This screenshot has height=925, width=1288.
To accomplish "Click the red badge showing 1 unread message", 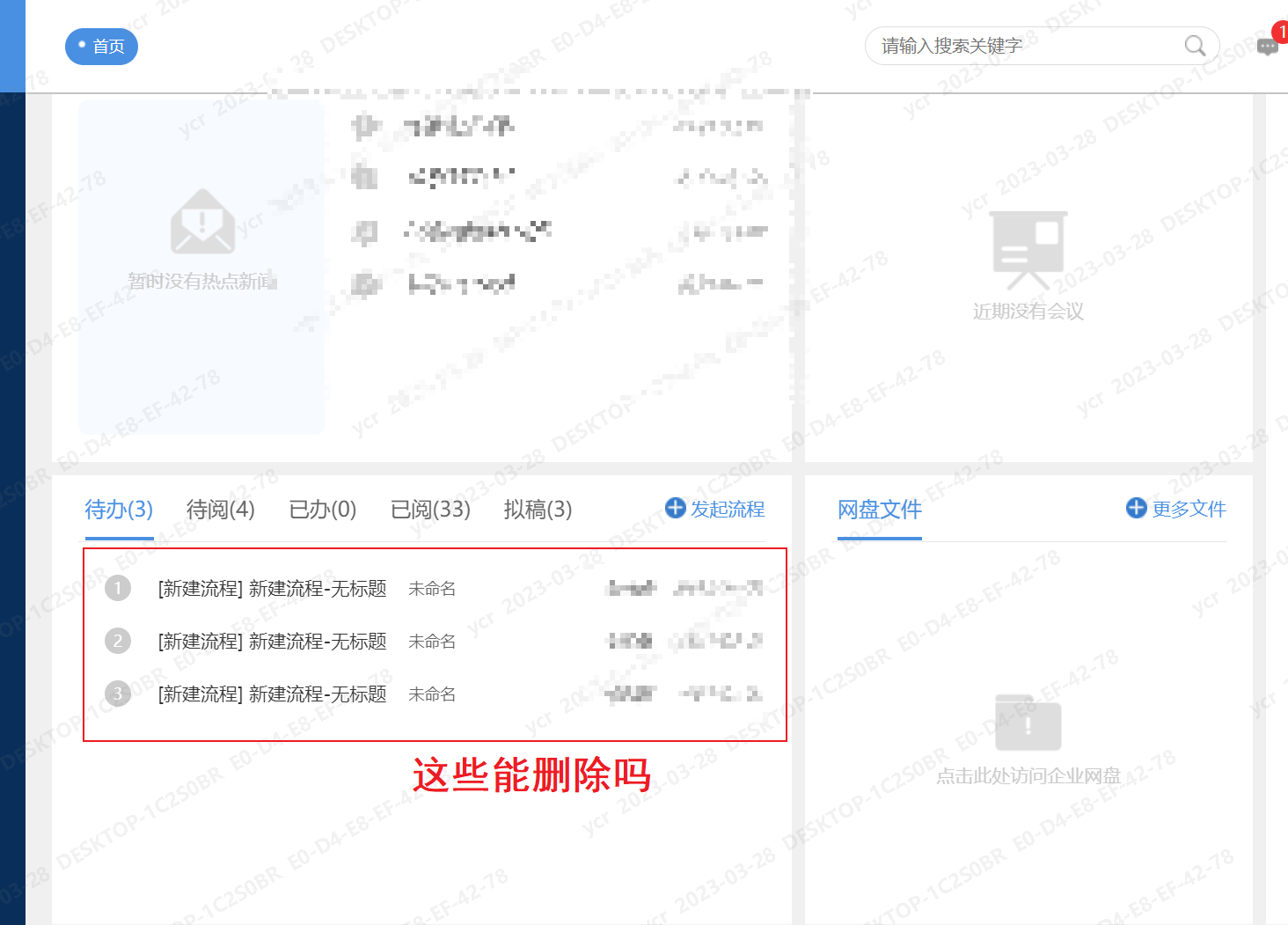I will coord(1278,32).
